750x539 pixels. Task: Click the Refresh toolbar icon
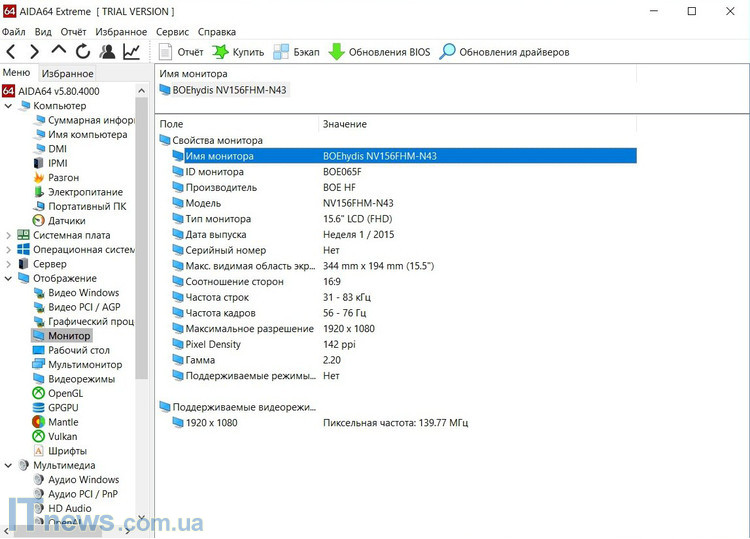coord(83,52)
